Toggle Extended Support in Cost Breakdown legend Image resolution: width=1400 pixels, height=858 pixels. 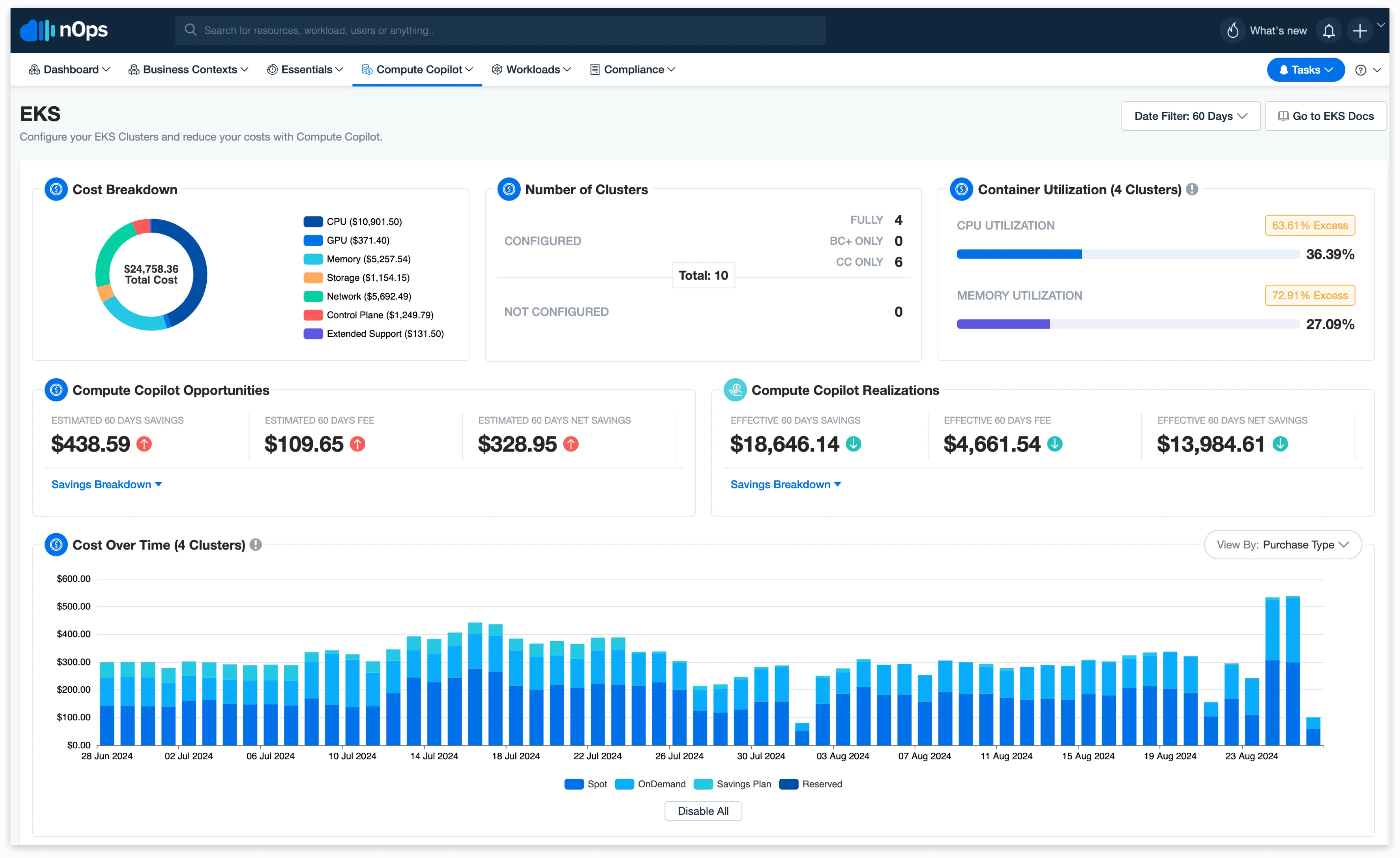[x=374, y=334]
